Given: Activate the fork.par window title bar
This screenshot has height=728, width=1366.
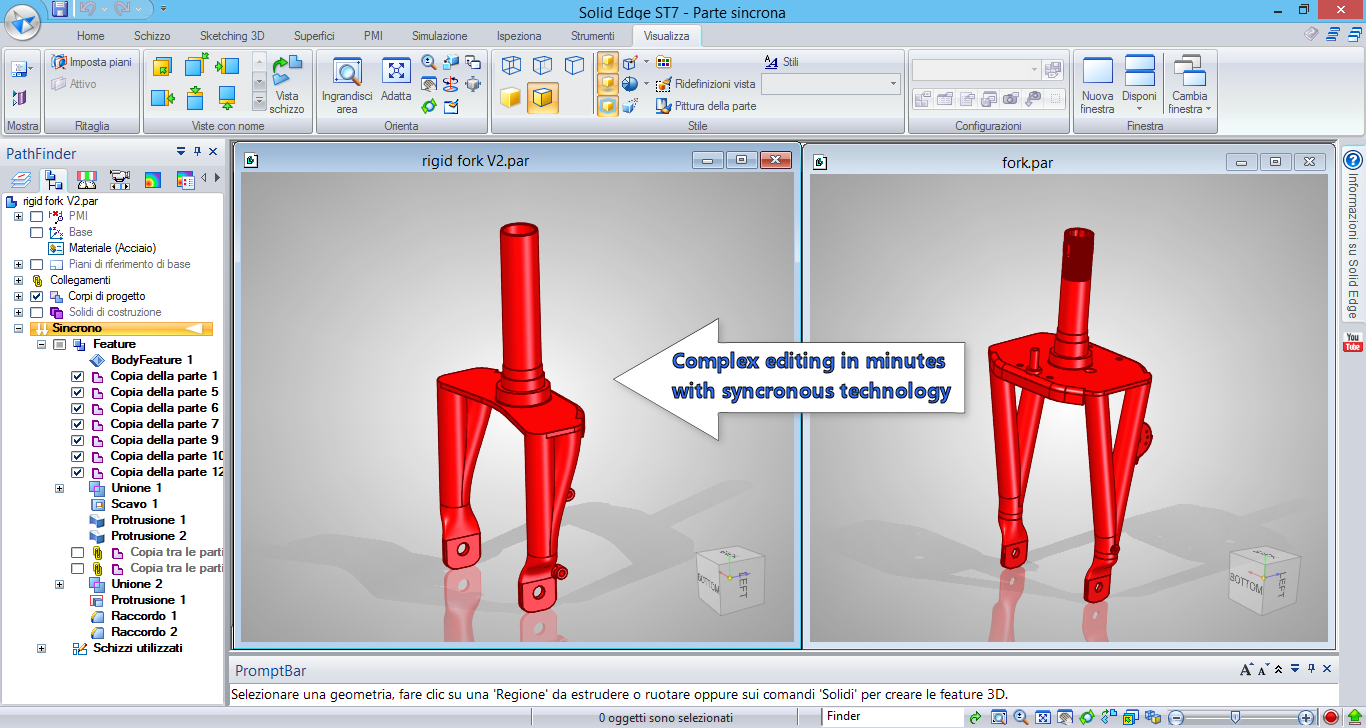Looking at the screenshot, I should click(1027, 161).
